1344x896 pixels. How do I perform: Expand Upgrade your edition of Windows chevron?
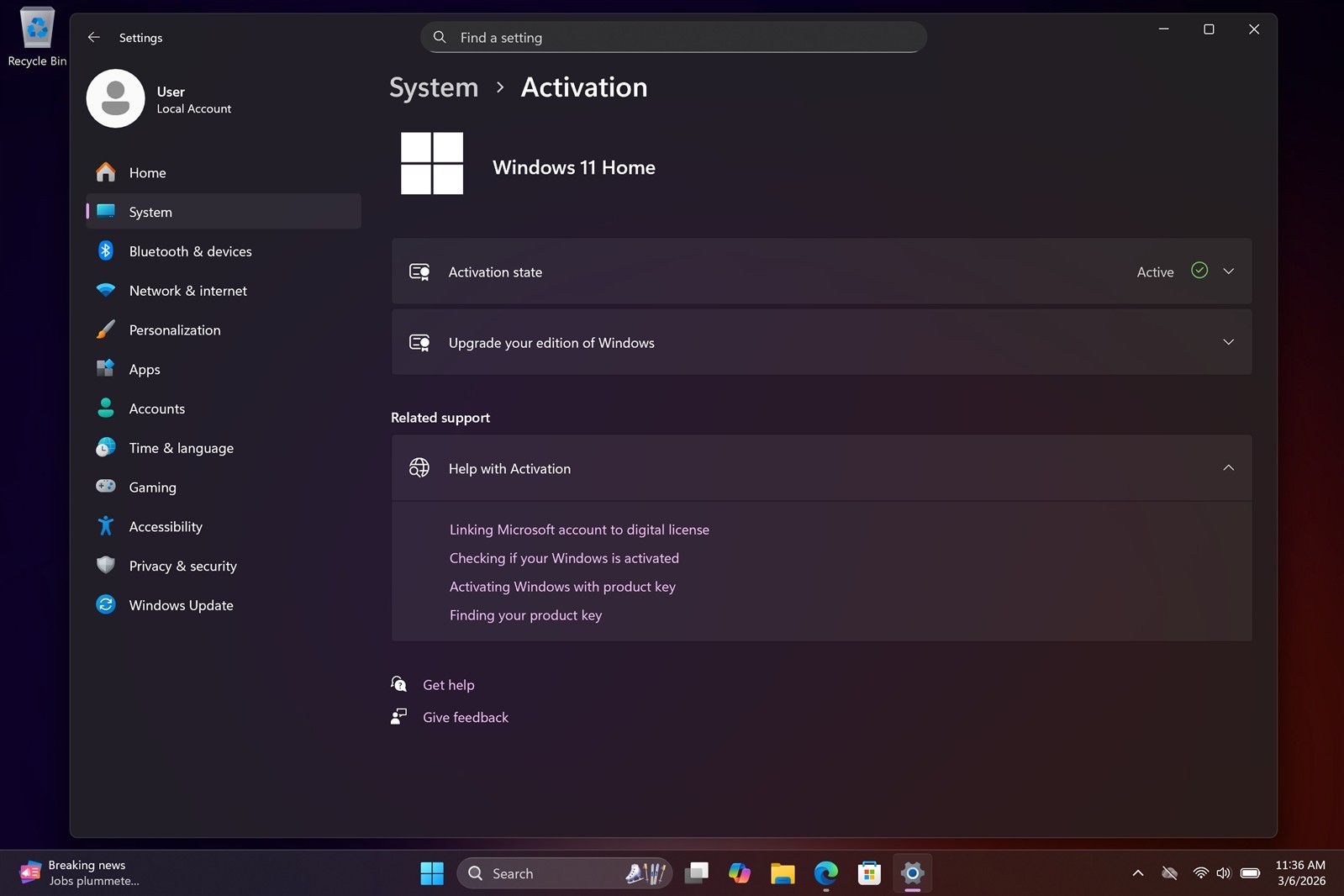click(x=1228, y=342)
